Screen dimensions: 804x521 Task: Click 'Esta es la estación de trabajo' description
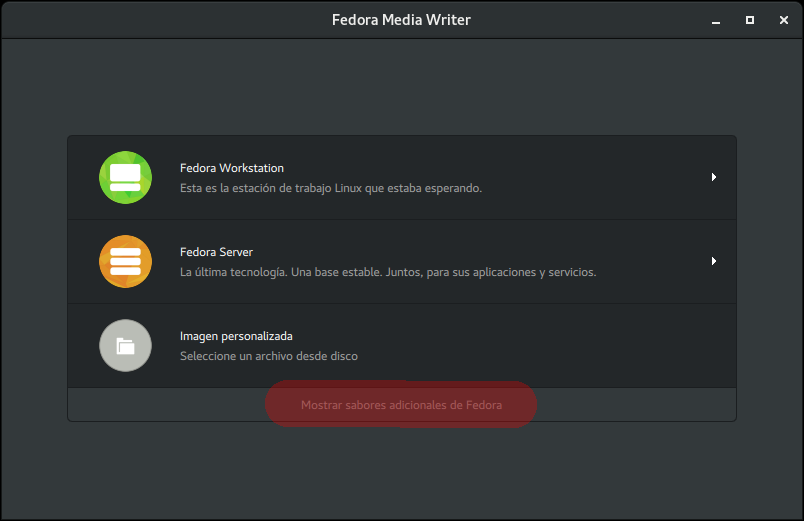pos(331,188)
